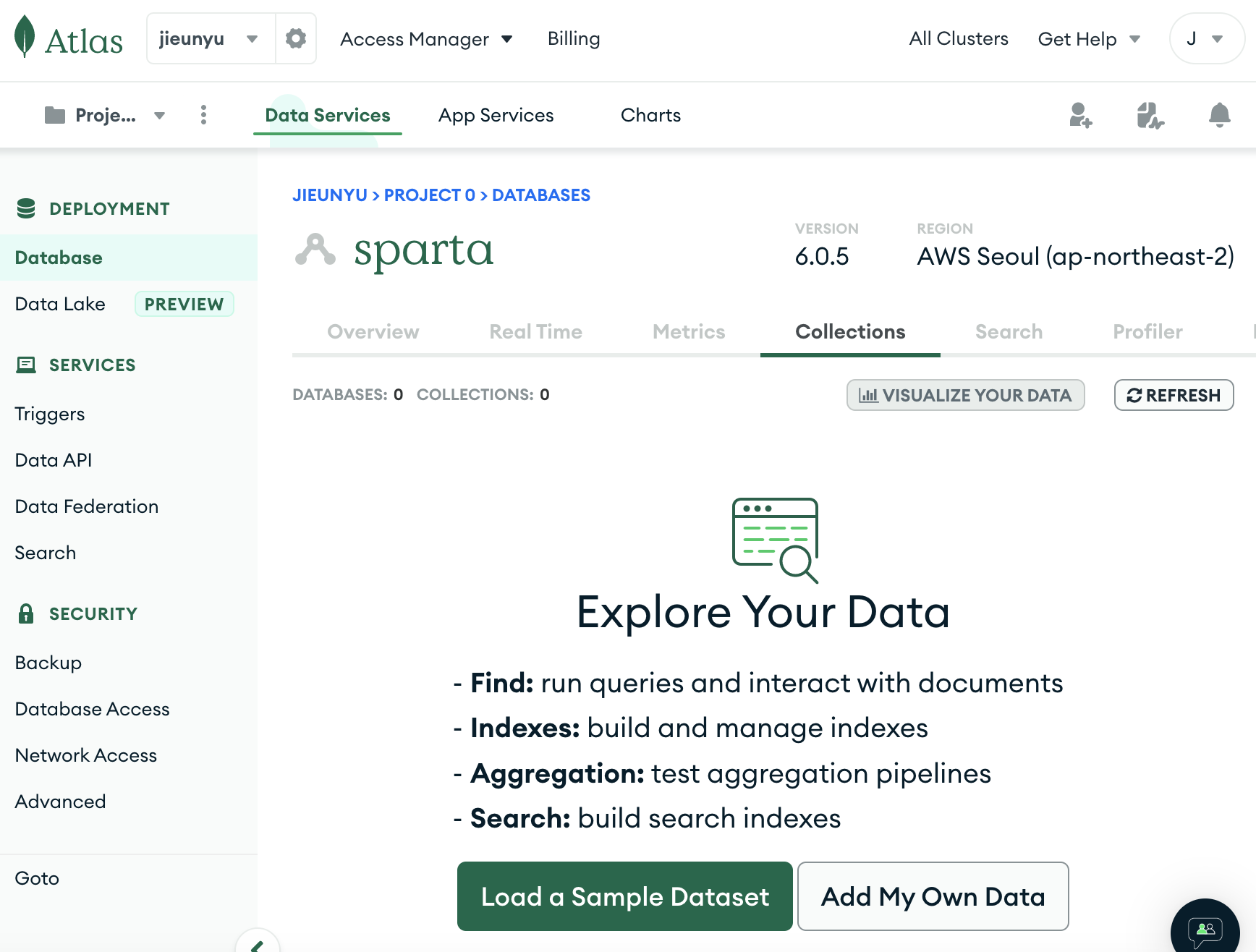Image resolution: width=1256 pixels, height=952 pixels.
Task: Open the J user account menu
Action: (x=1206, y=38)
